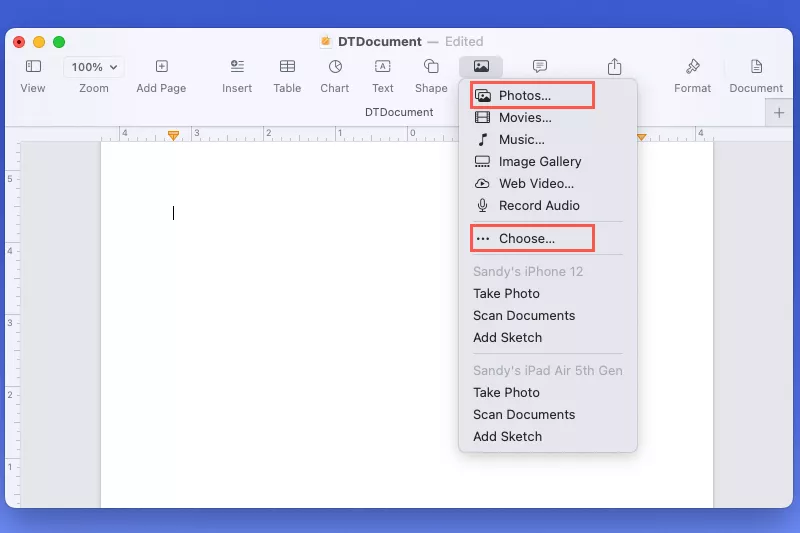
Task: Choose Movies... from the media menu
Action: (x=548, y=117)
